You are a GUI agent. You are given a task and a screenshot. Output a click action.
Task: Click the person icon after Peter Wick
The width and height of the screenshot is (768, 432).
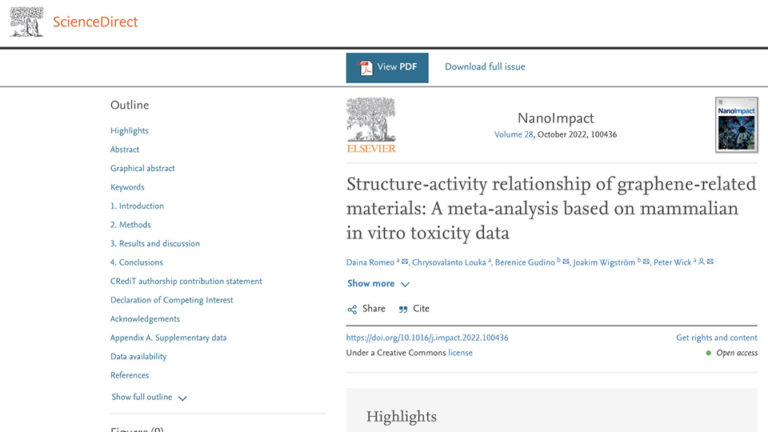(700, 262)
